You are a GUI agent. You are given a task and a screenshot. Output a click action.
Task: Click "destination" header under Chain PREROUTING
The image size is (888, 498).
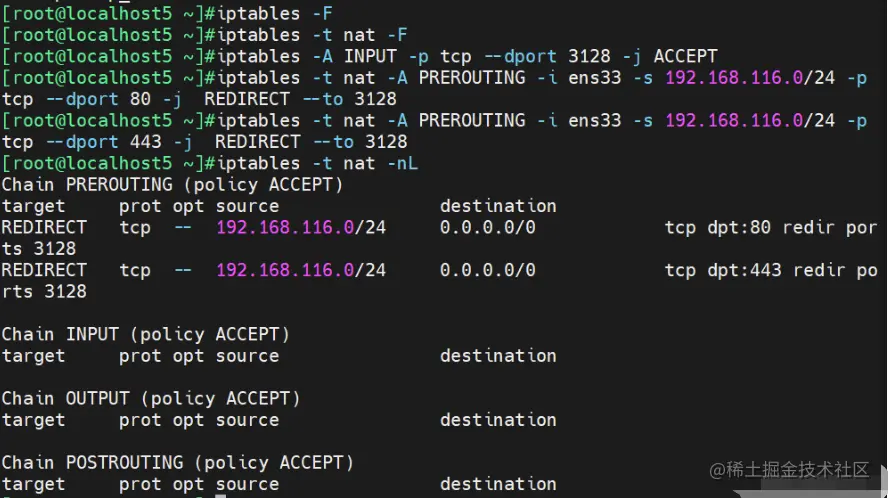tap(498, 206)
